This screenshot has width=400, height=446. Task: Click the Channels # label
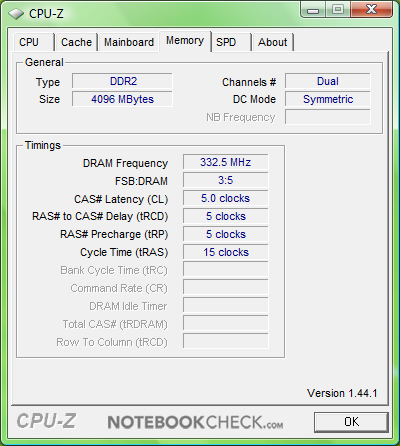coord(249,82)
